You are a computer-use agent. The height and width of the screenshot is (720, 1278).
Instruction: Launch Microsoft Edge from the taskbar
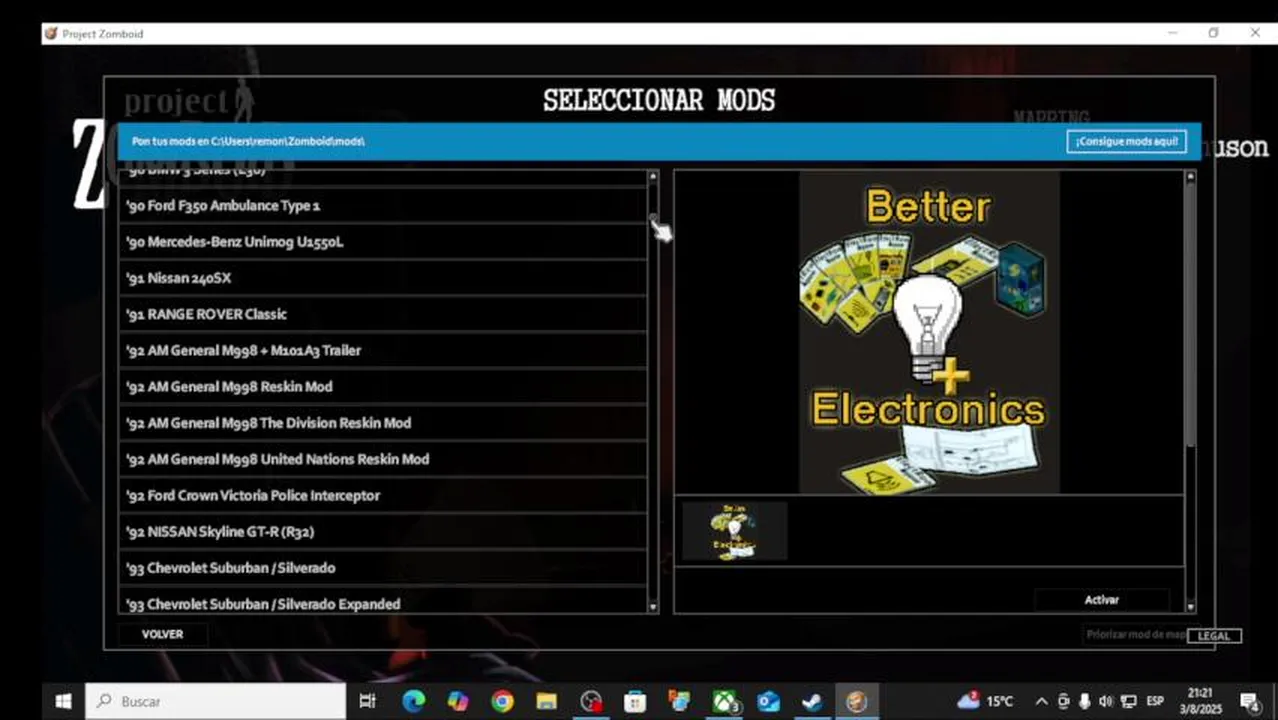[413, 701]
